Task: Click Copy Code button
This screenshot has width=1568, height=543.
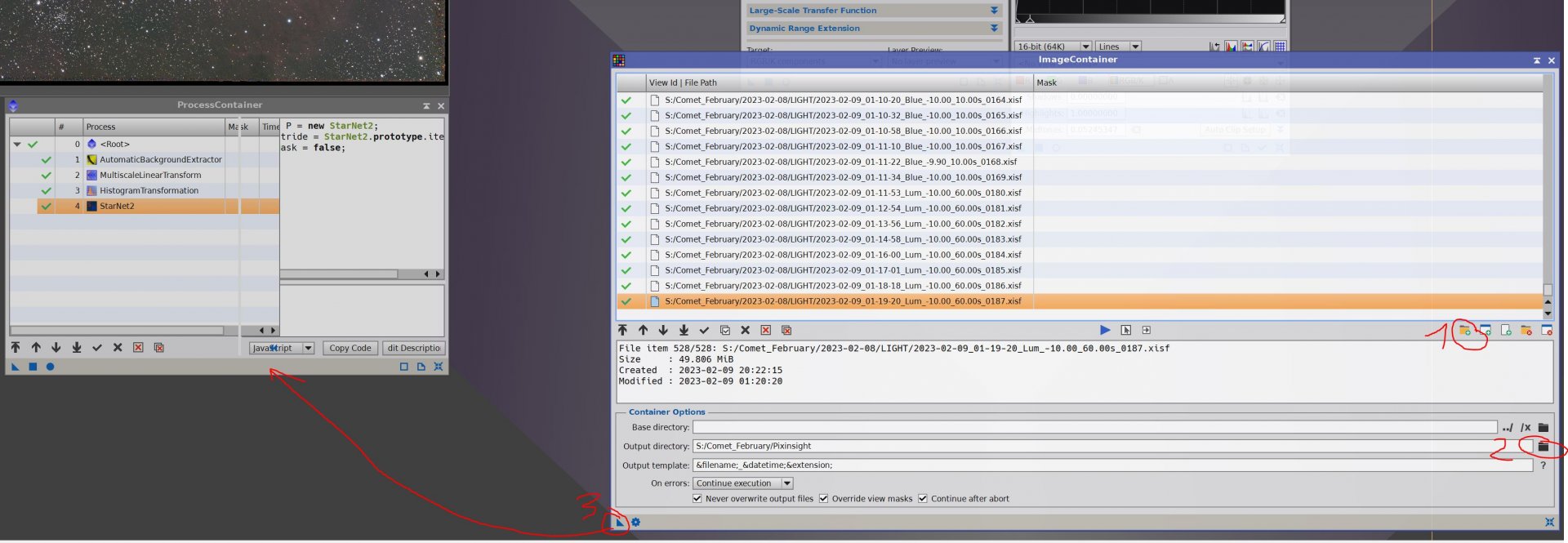Action: [x=350, y=348]
